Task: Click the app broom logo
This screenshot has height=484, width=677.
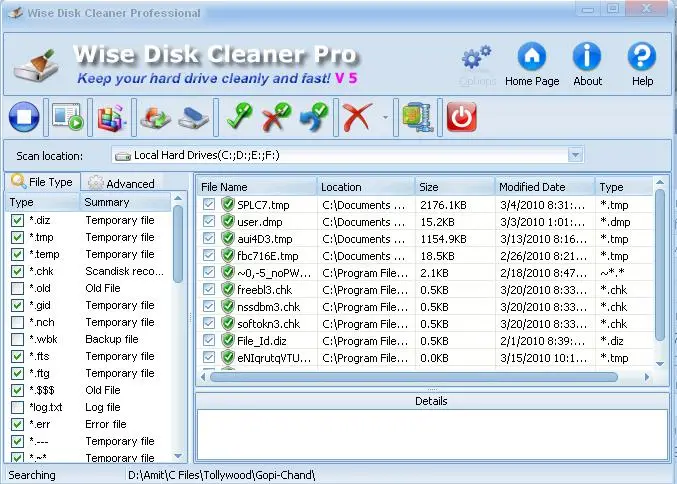Action: tap(36, 66)
